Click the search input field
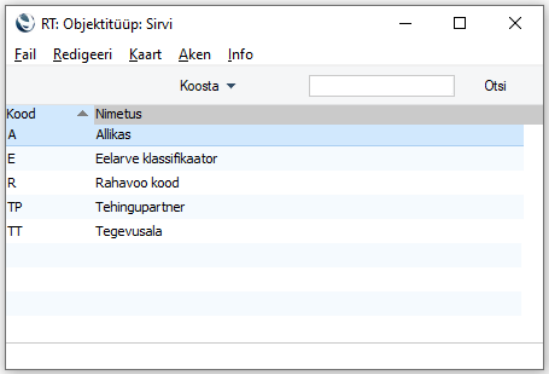 382,86
